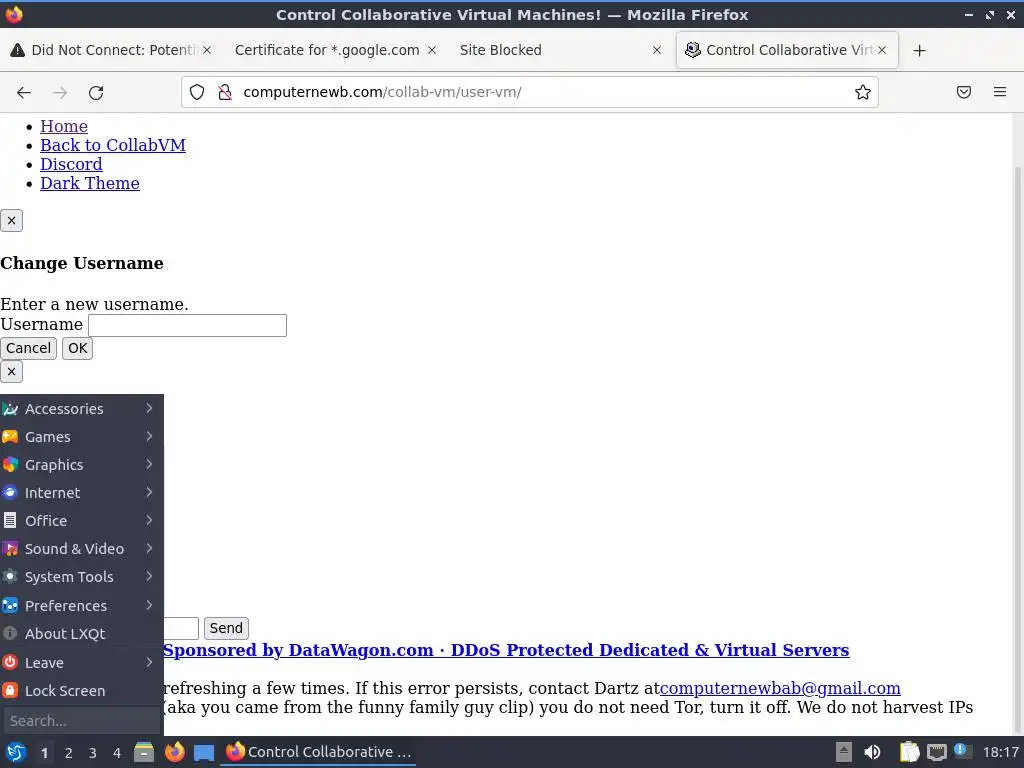This screenshot has width=1024, height=768.
Task: Click the About LXQt info icon
Action: pos(10,633)
